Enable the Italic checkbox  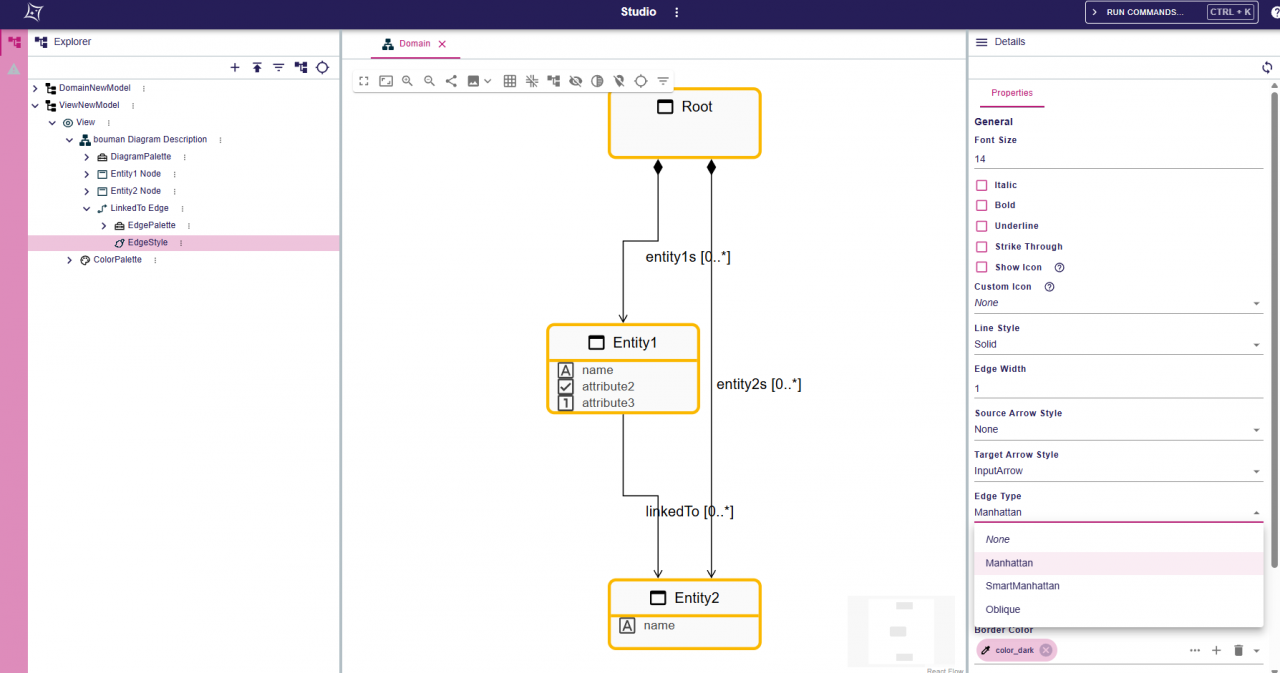pos(981,185)
